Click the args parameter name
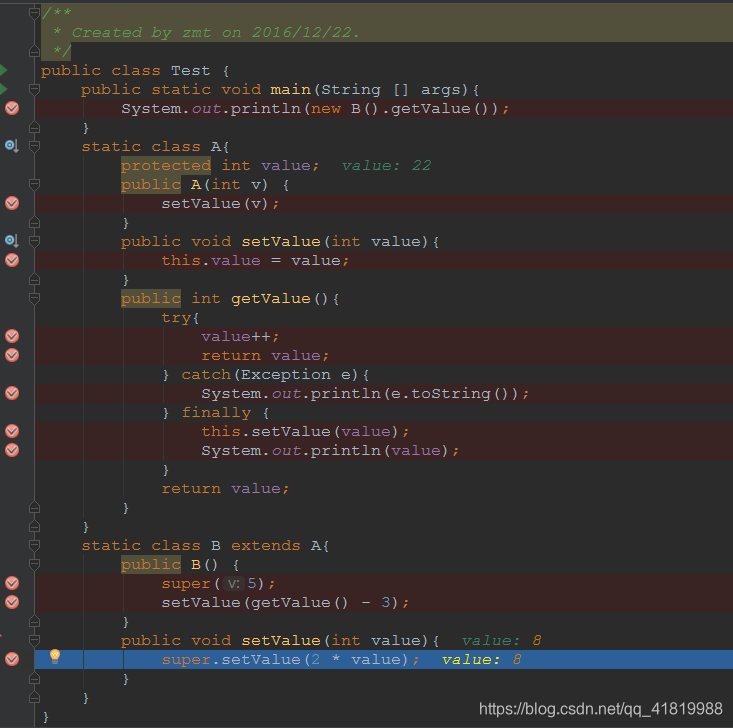The image size is (733, 728). coord(441,89)
